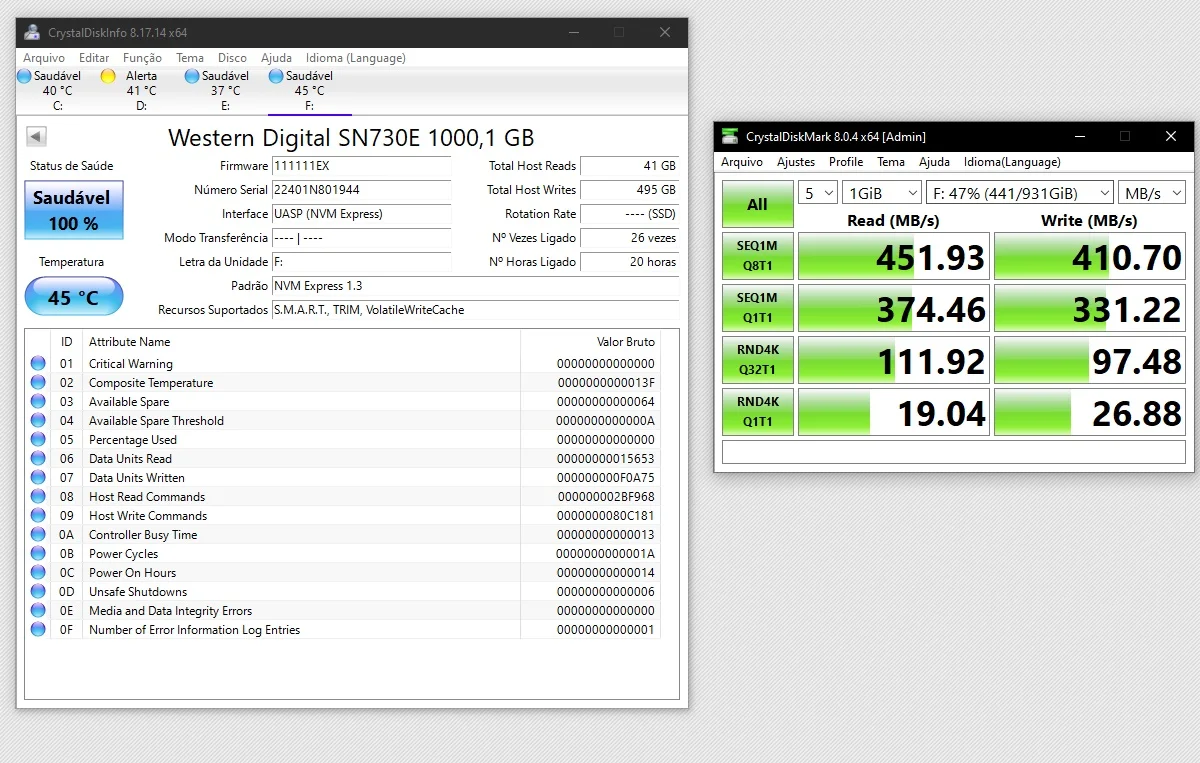Run the RND4K Q32T1 benchmark
1200x763 pixels.
tap(757, 360)
